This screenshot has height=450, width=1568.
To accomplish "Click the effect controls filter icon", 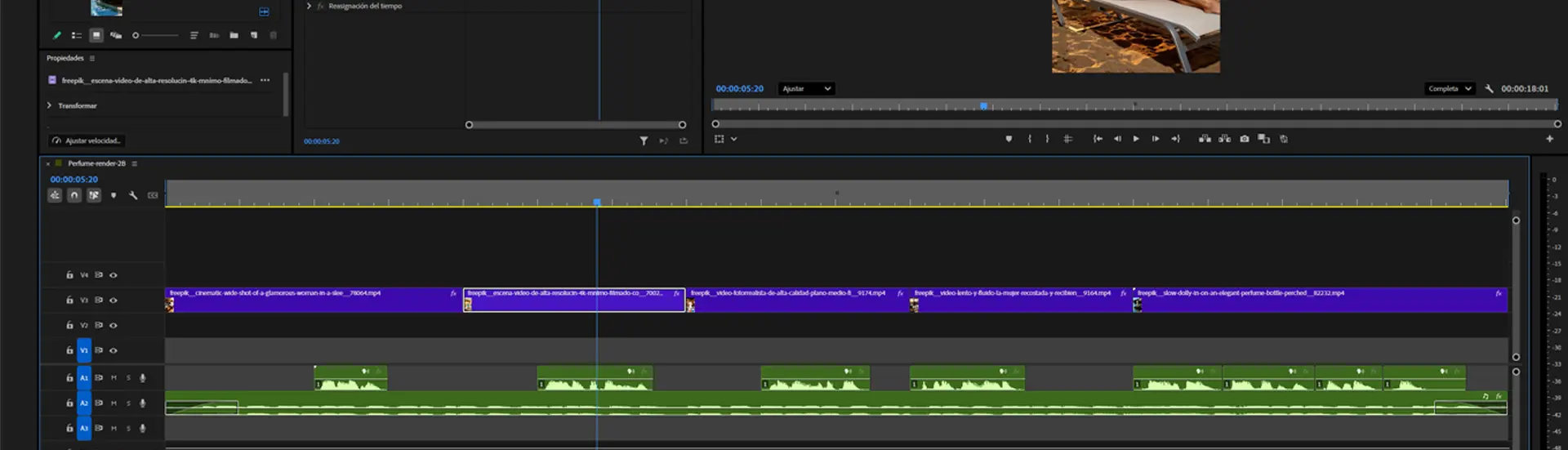I will click(x=644, y=140).
